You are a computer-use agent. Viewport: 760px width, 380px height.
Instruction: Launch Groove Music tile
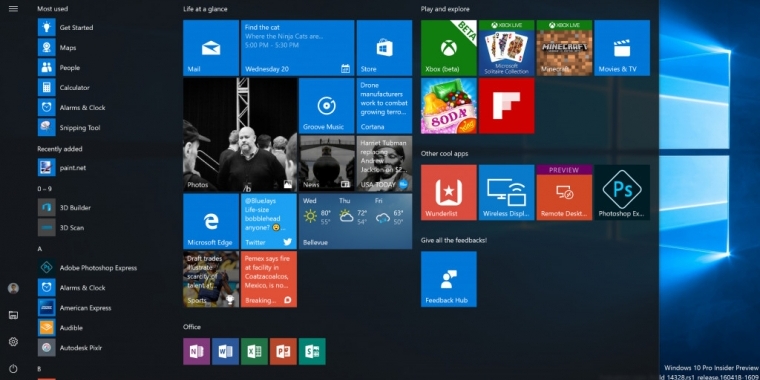pos(326,106)
